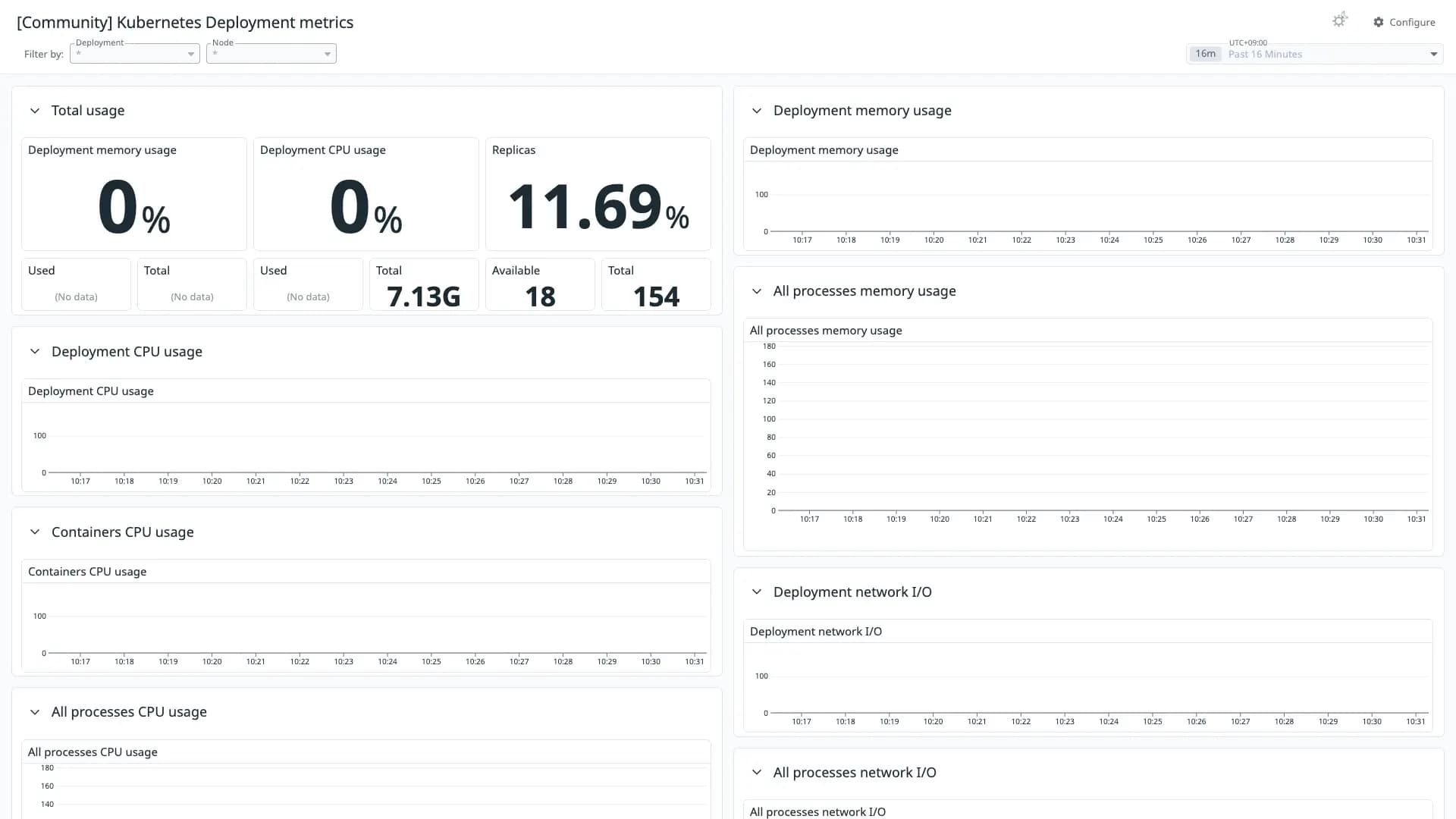Viewport: 1456px width, 819px height.
Task: Click the Deployment memory usage graph title
Action: [824, 150]
